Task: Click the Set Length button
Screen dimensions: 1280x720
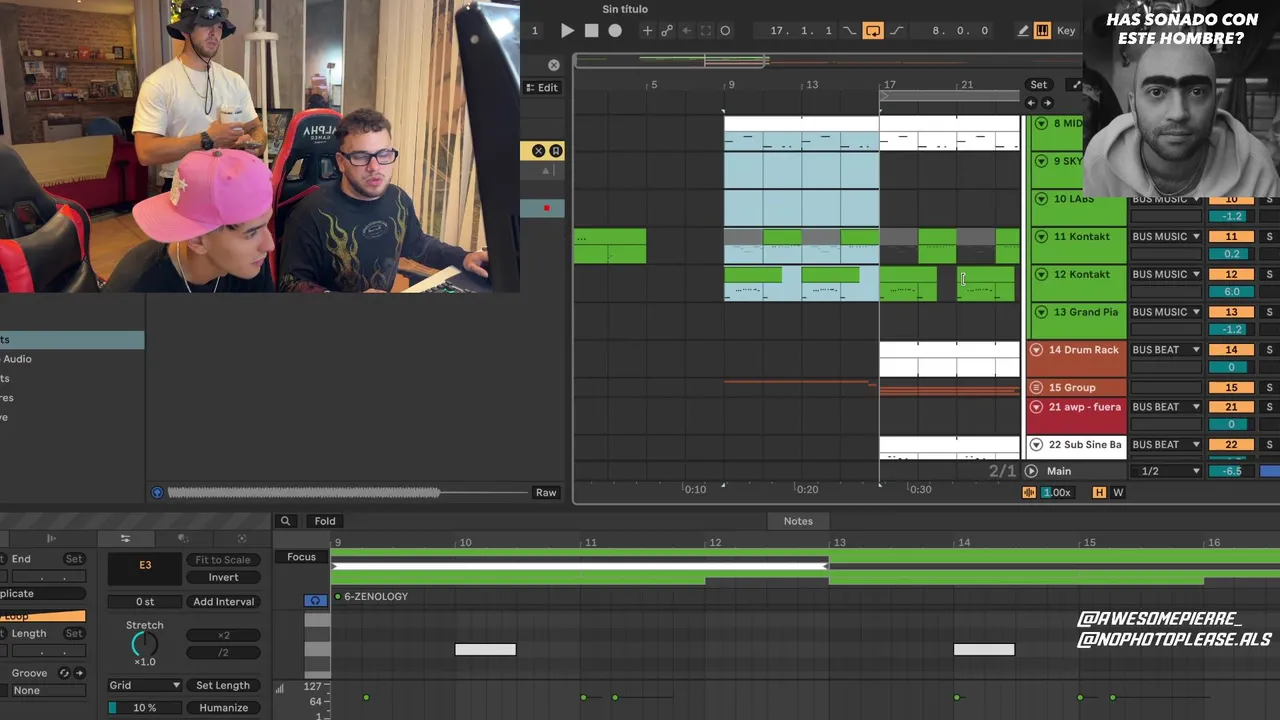Action: click(223, 685)
